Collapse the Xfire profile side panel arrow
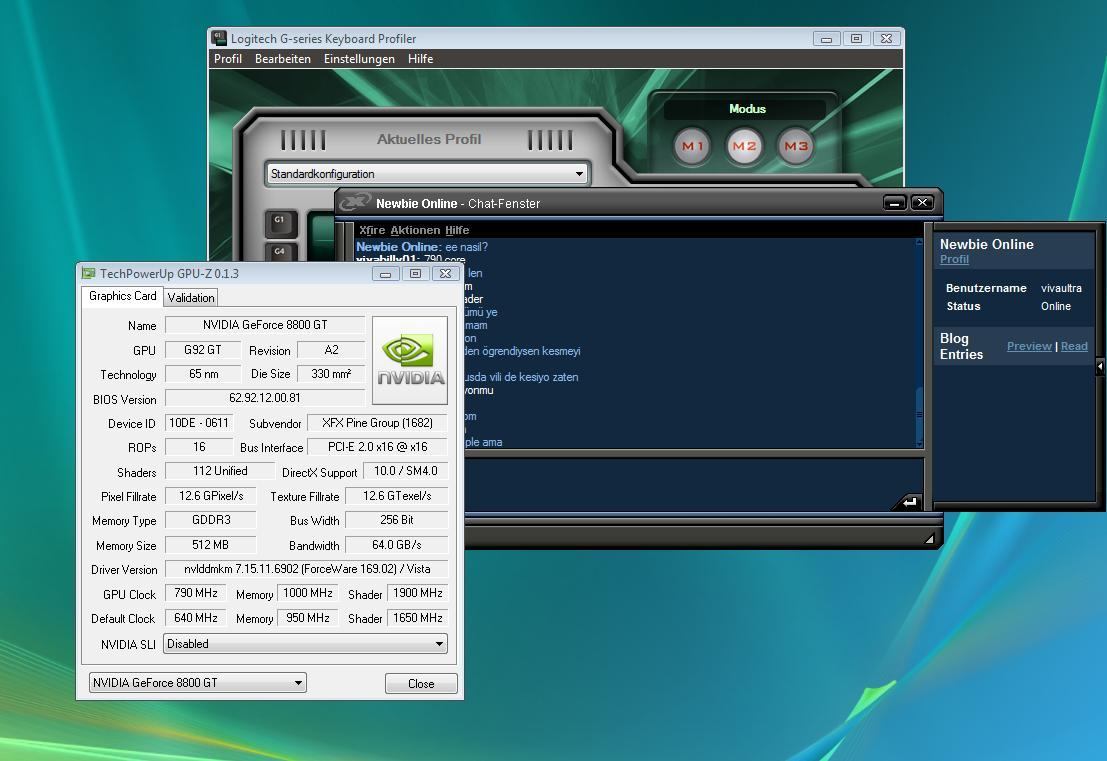This screenshot has width=1107, height=761. click(1100, 366)
